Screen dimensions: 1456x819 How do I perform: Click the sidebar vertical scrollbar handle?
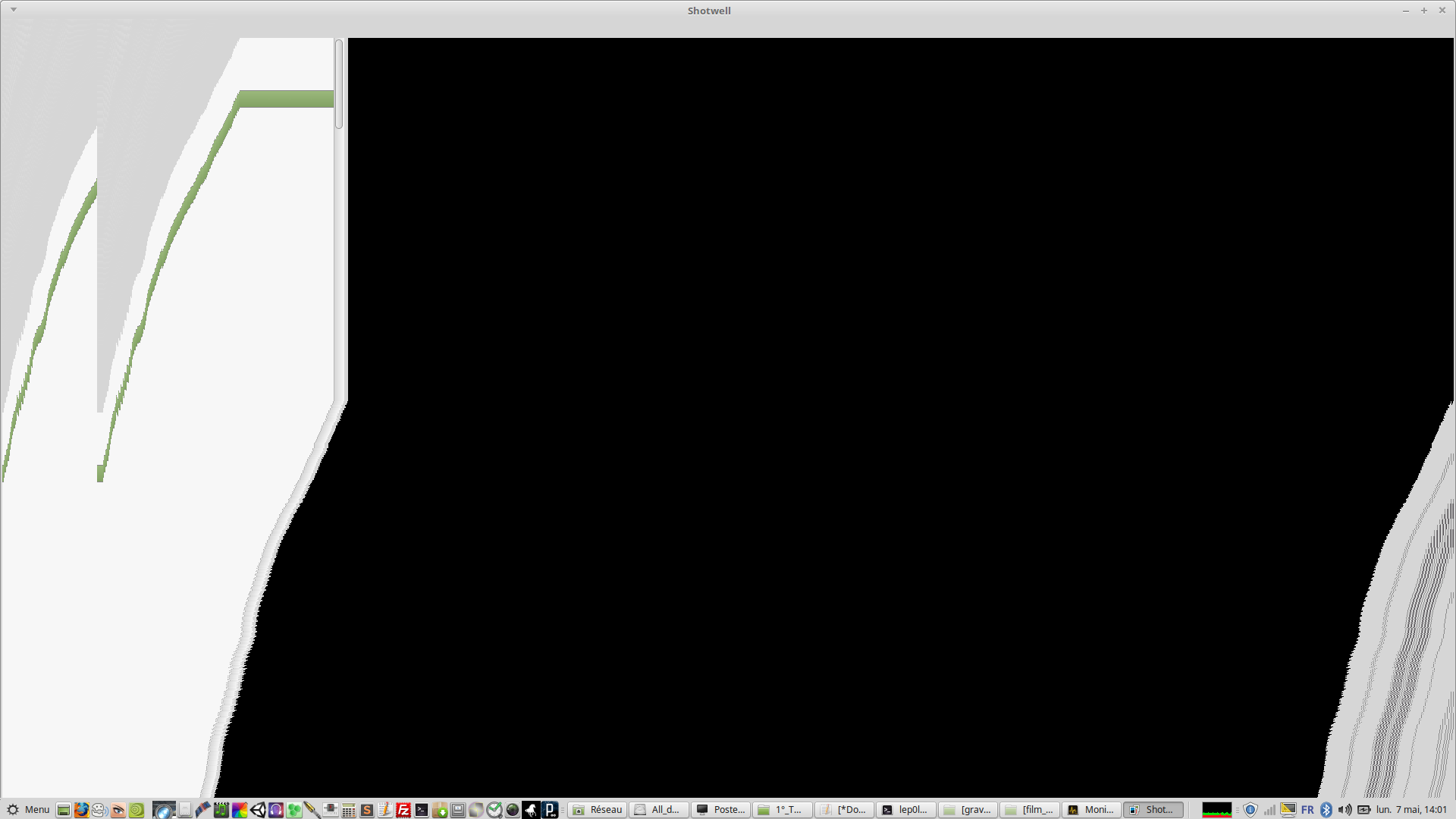339,83
